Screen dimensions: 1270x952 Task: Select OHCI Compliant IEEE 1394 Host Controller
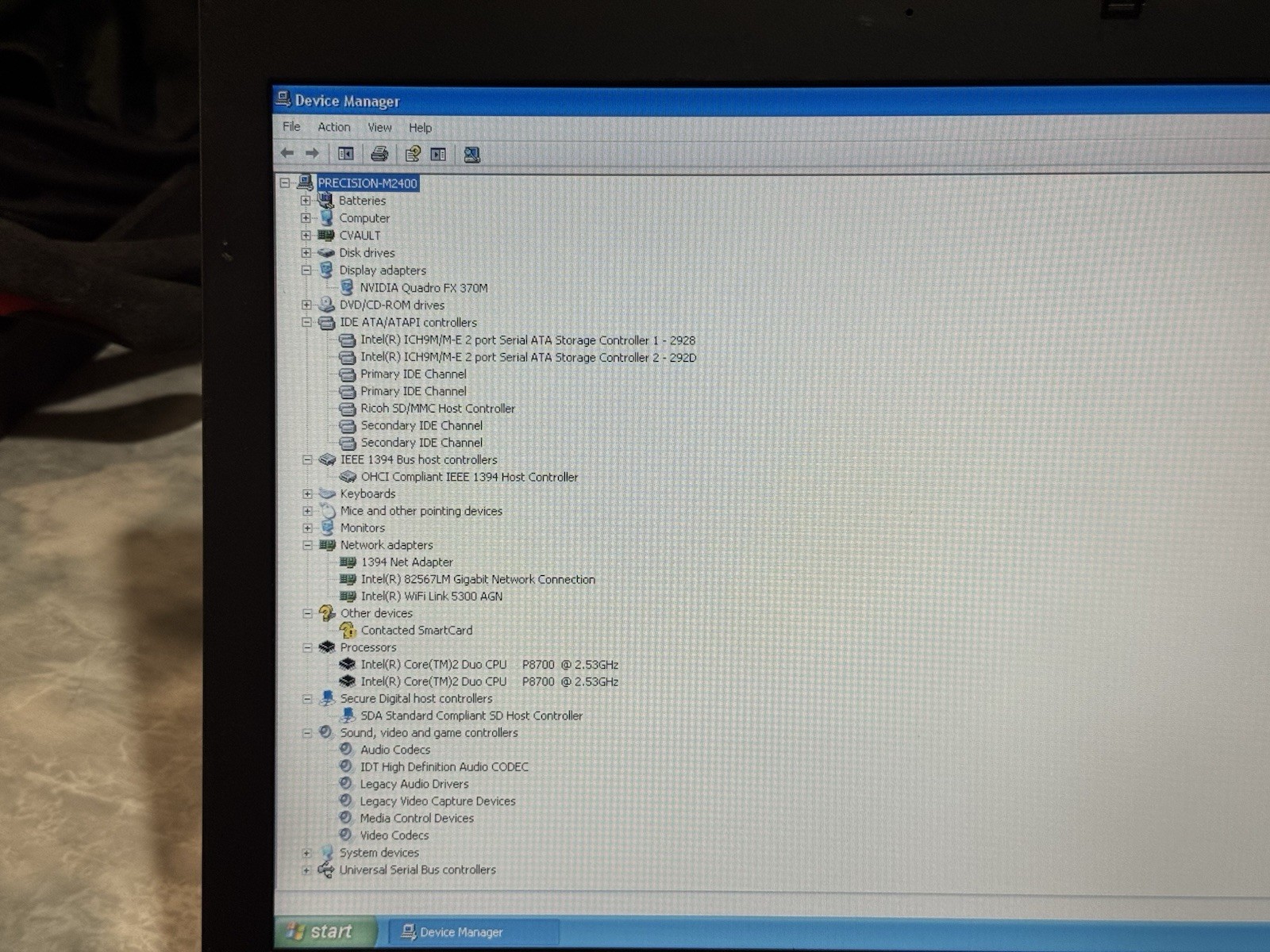(x=469, y=477)
